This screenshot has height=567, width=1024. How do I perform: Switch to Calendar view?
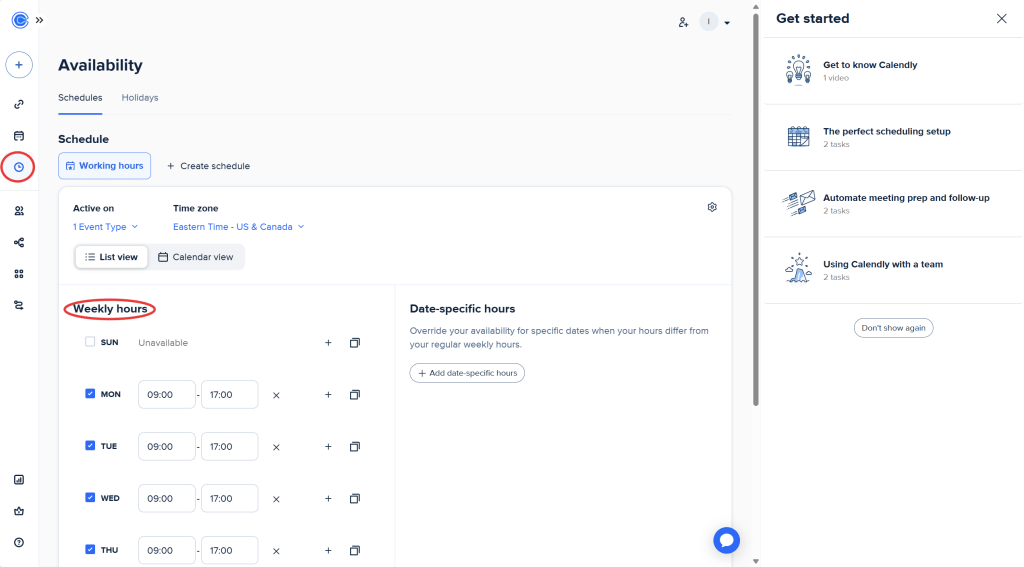click(x=196, y=257)
